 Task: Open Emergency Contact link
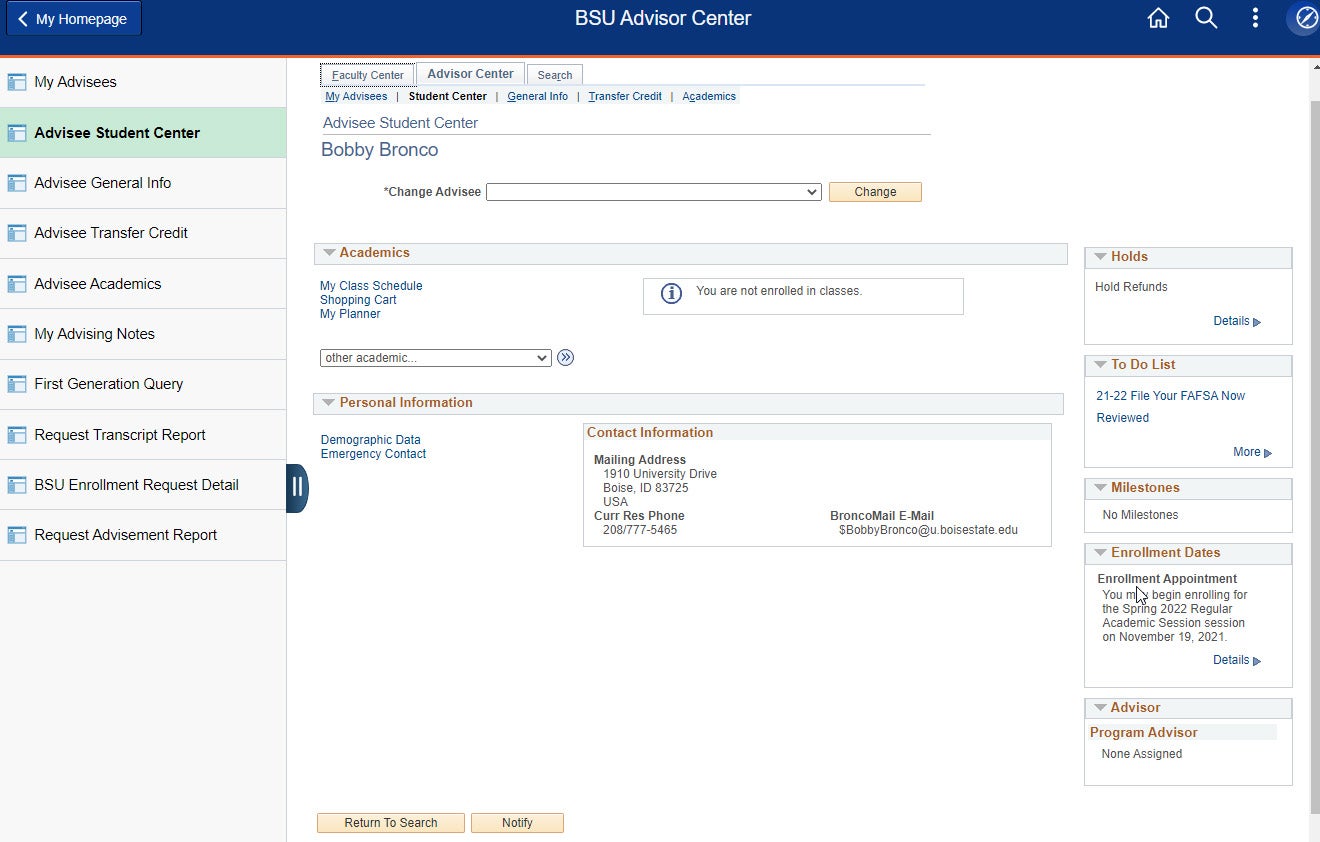(x=373, y=454)
